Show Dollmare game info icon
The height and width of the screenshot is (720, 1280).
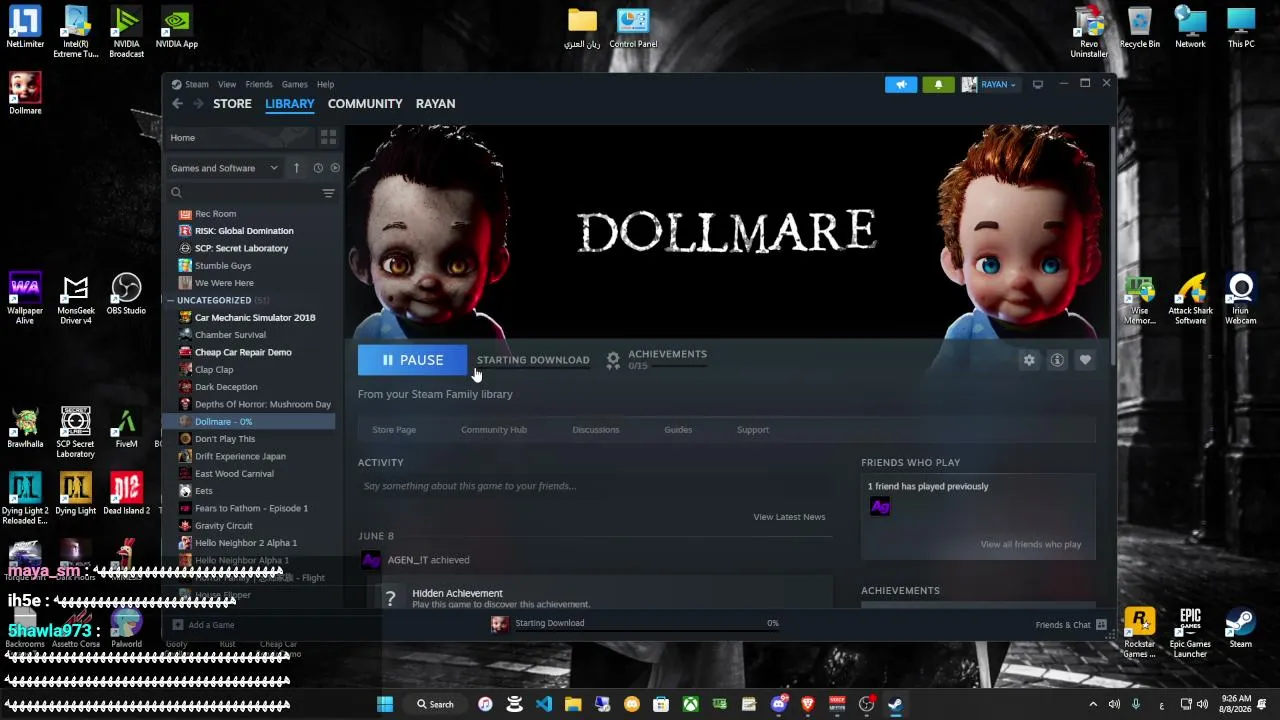1057,360
